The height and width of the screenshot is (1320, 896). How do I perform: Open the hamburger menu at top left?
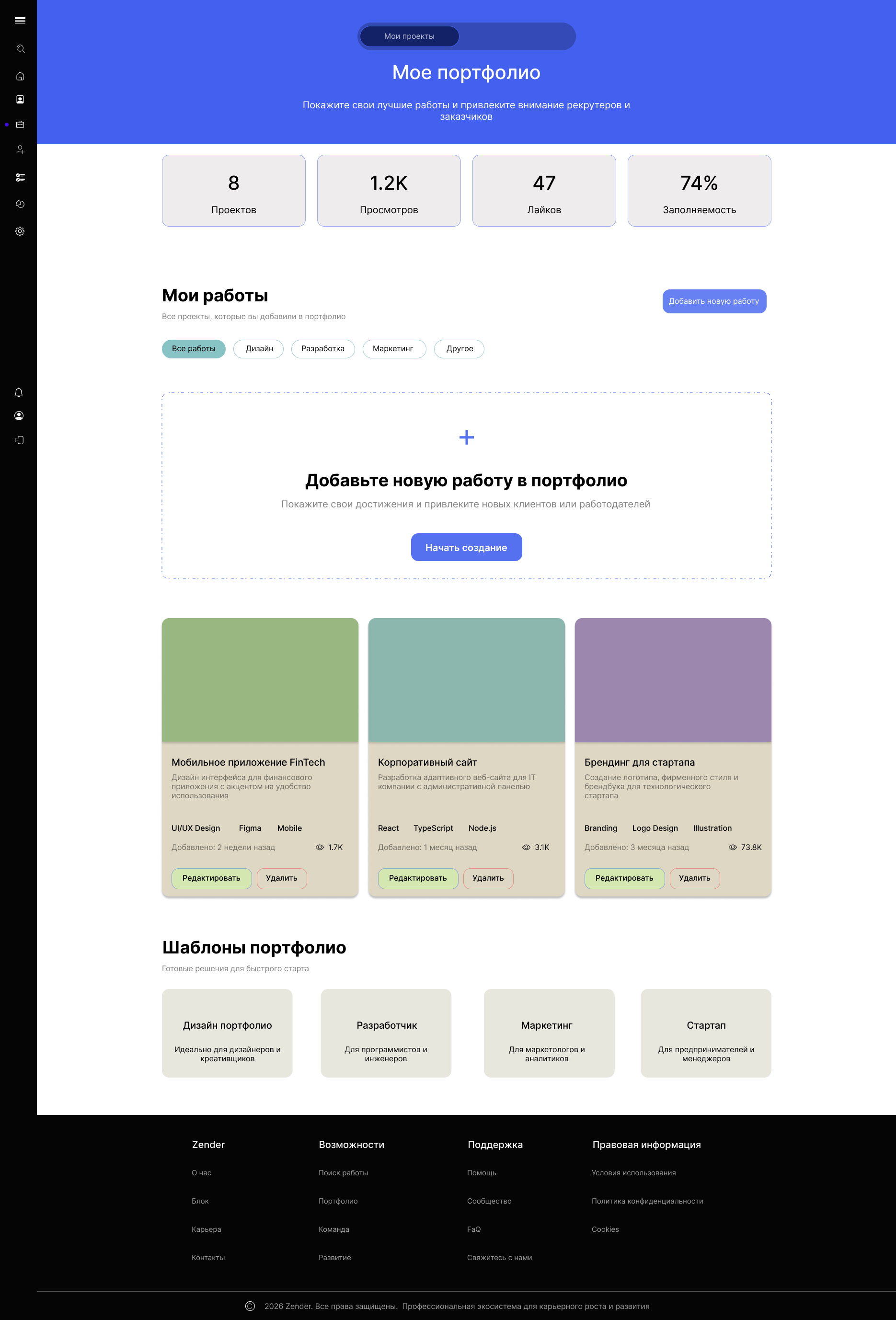(x=21, y=20)
